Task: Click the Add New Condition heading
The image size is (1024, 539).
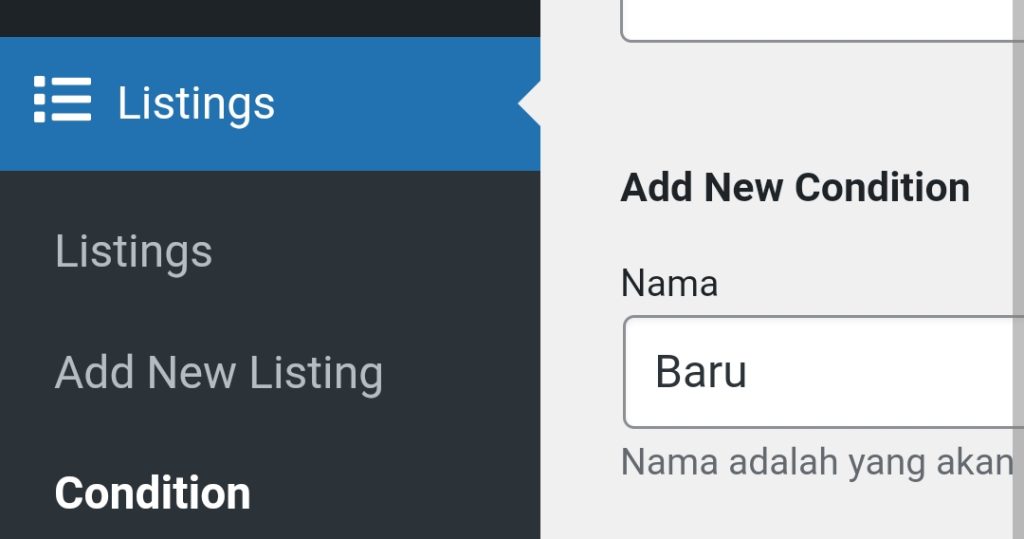Action: pos(795,188)
